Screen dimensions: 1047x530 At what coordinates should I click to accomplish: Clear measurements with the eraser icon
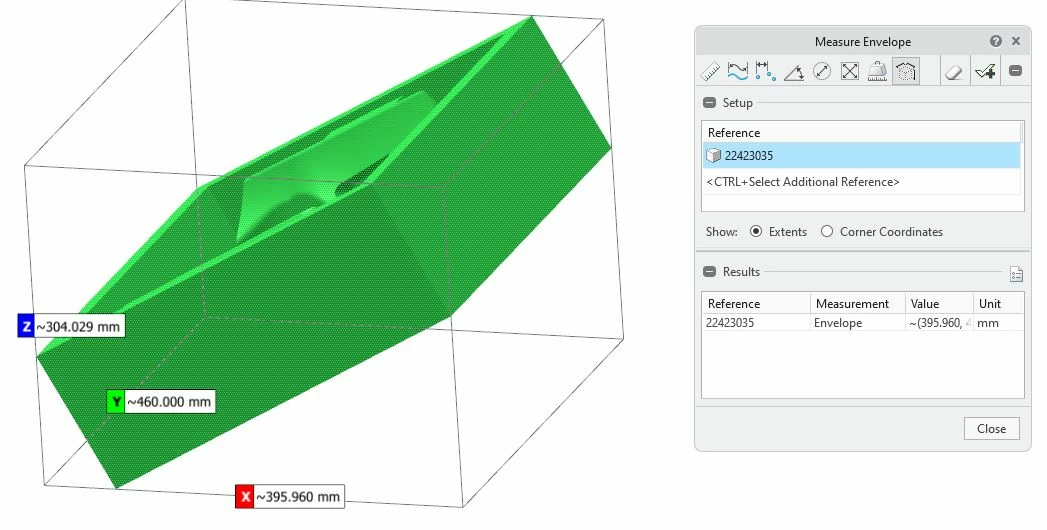click(x=954, y=71)
